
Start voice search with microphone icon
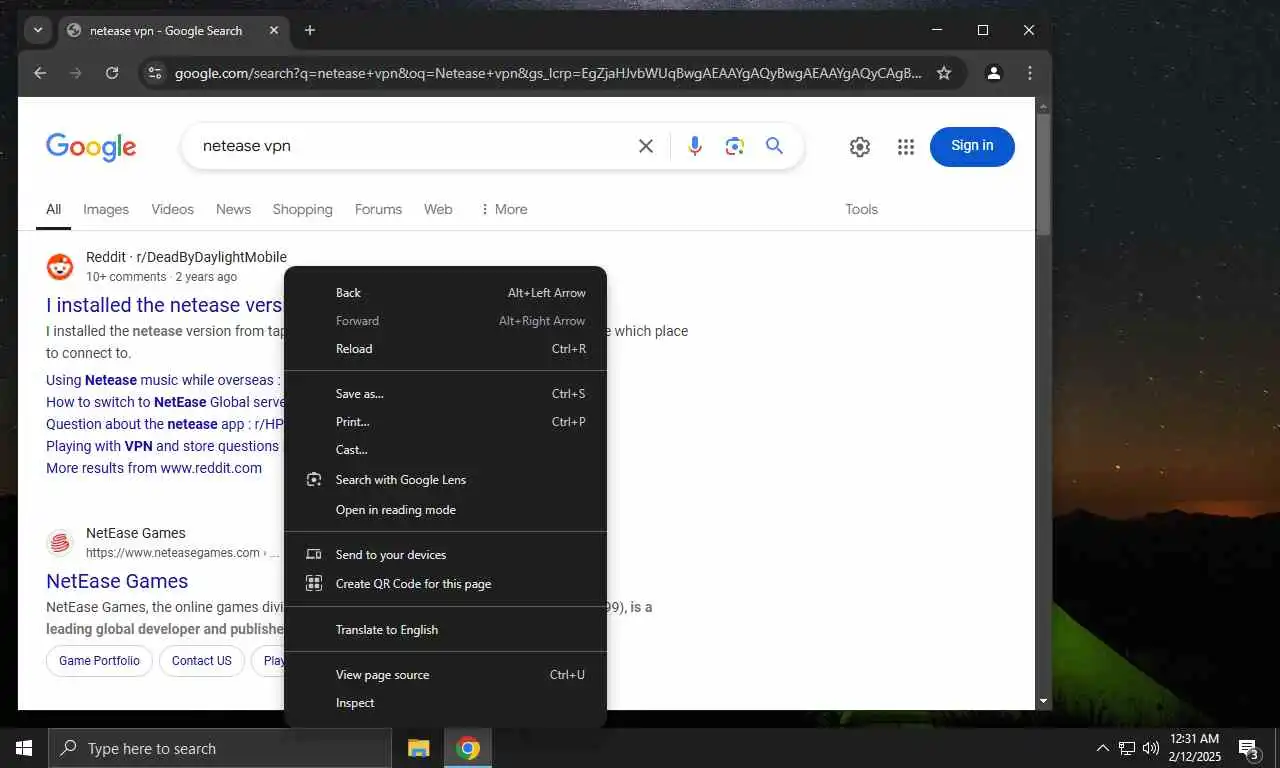click(x=695, y=146)
